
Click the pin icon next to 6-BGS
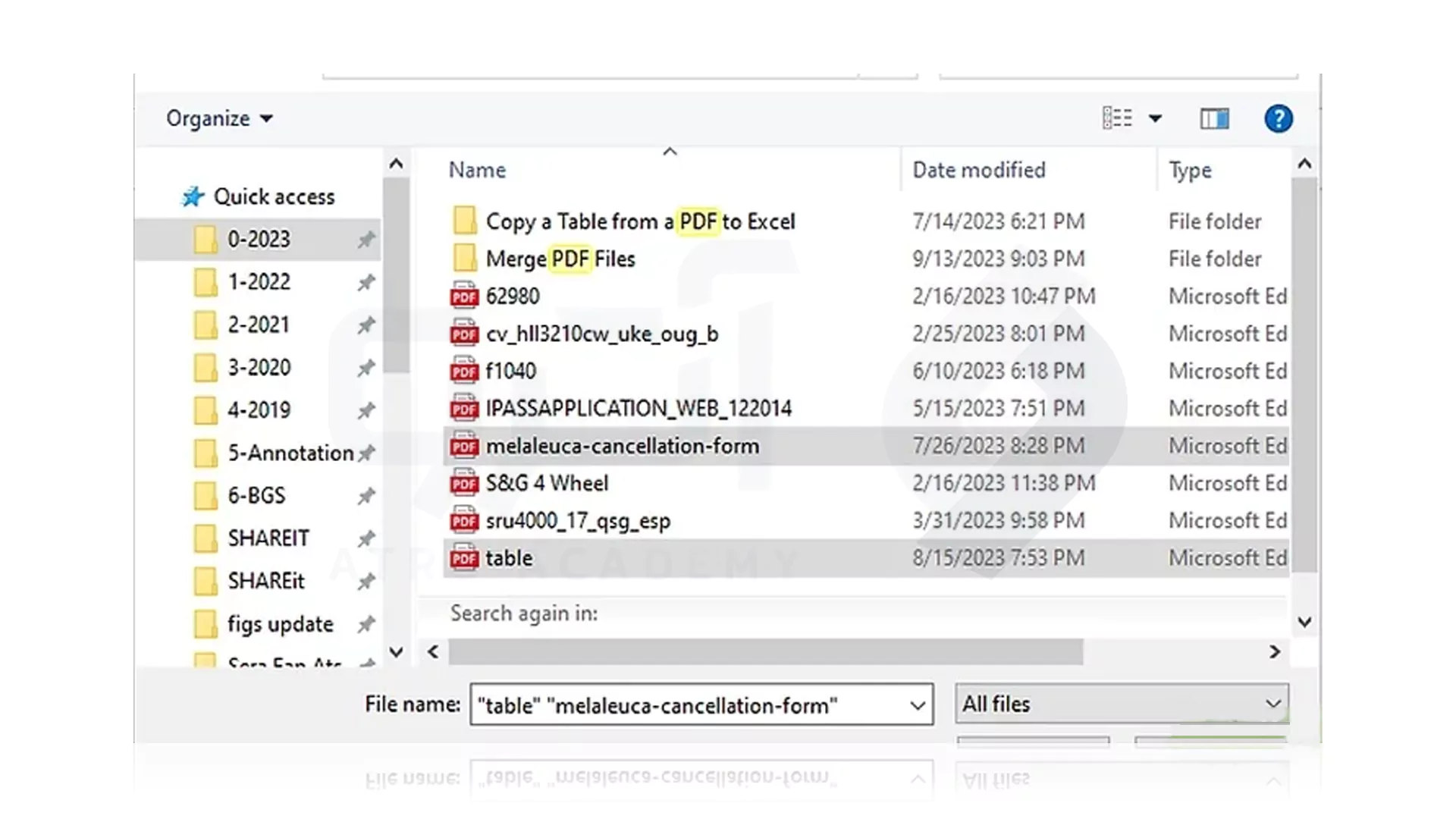(366, 496)
